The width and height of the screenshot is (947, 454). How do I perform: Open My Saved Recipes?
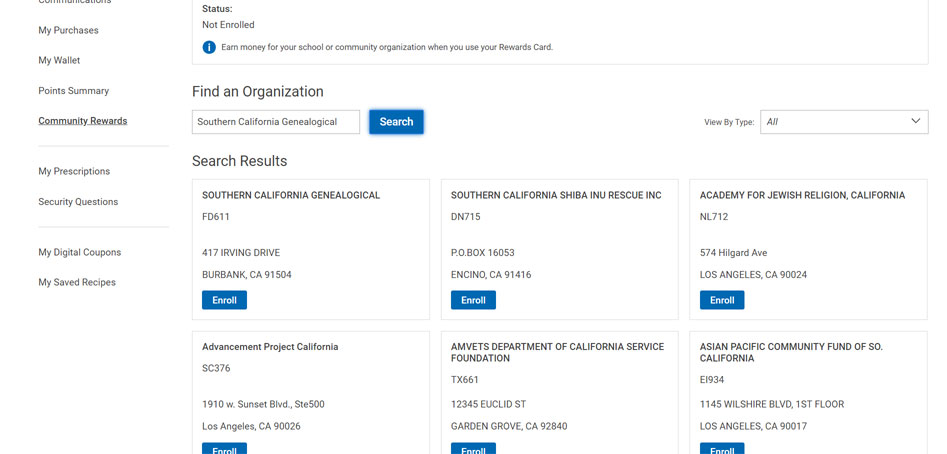pos(77,283)
